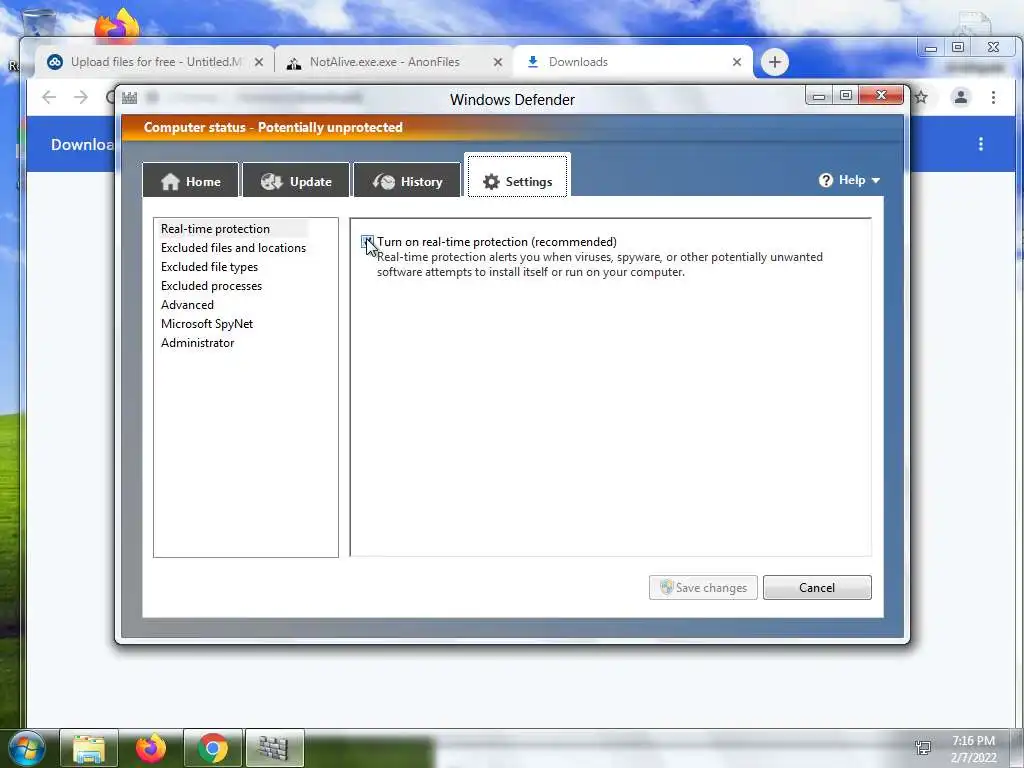Screen dimensions: 1024x768
Task: Open Chrome profile avatar
Action: [x=961, y=97]
